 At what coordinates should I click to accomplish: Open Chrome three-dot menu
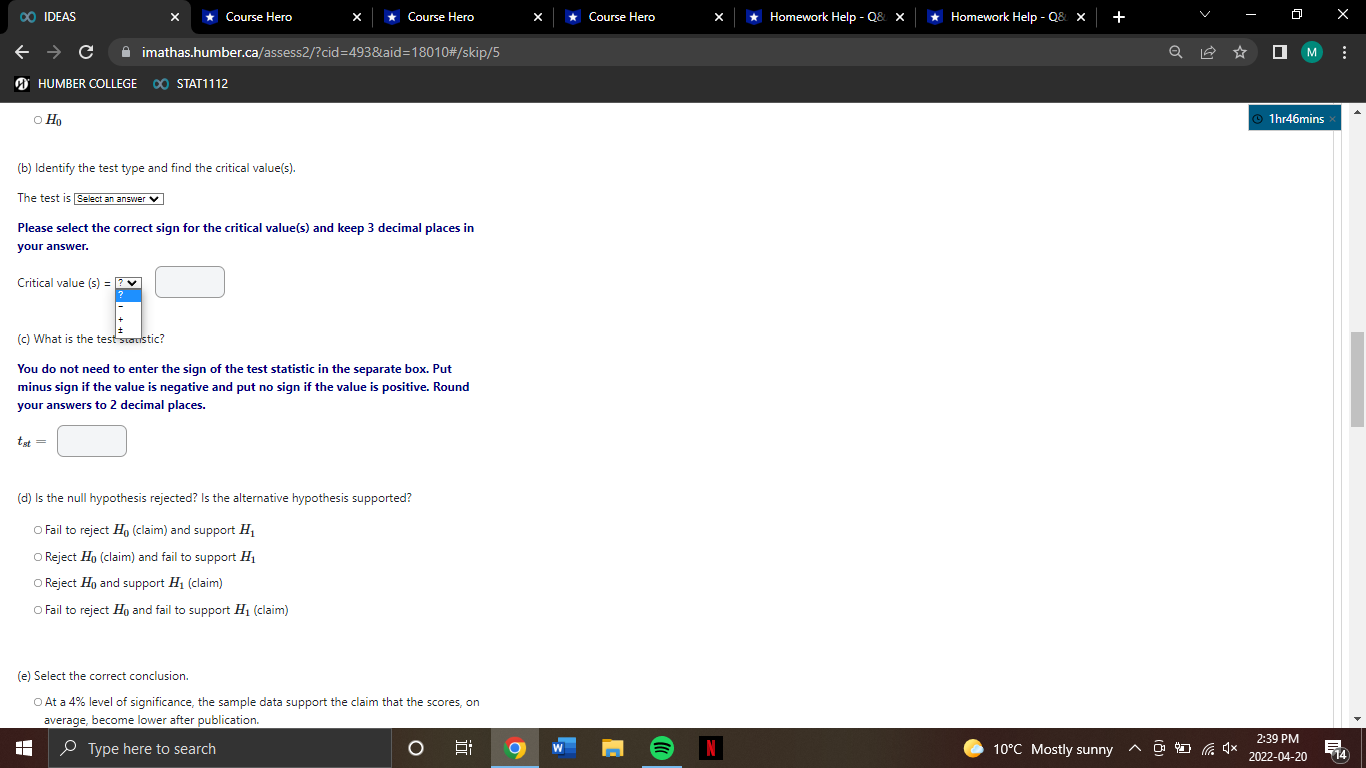pos(1345,52)
